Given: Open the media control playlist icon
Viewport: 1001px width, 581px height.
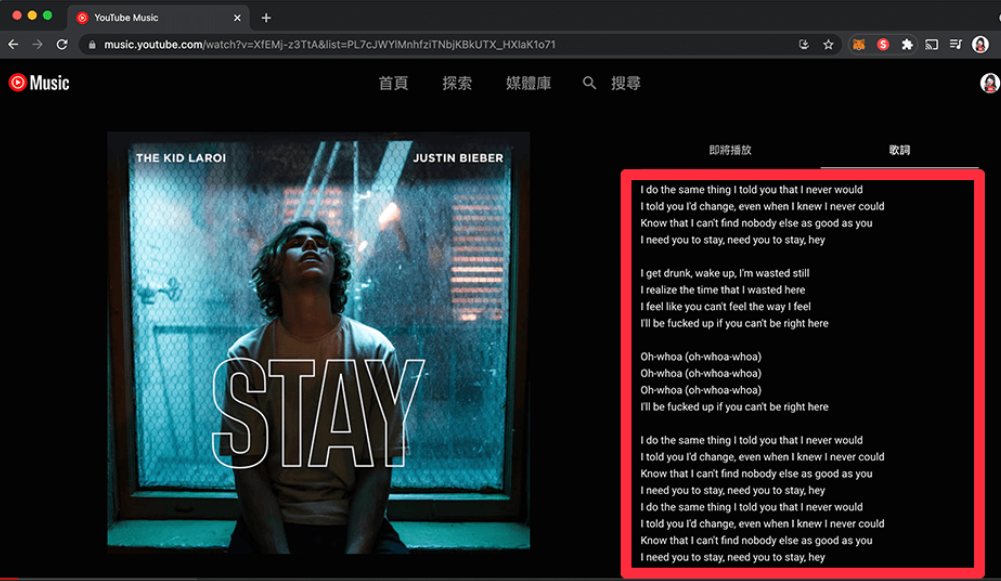Looking at the screenshot, I should (956, 44).
